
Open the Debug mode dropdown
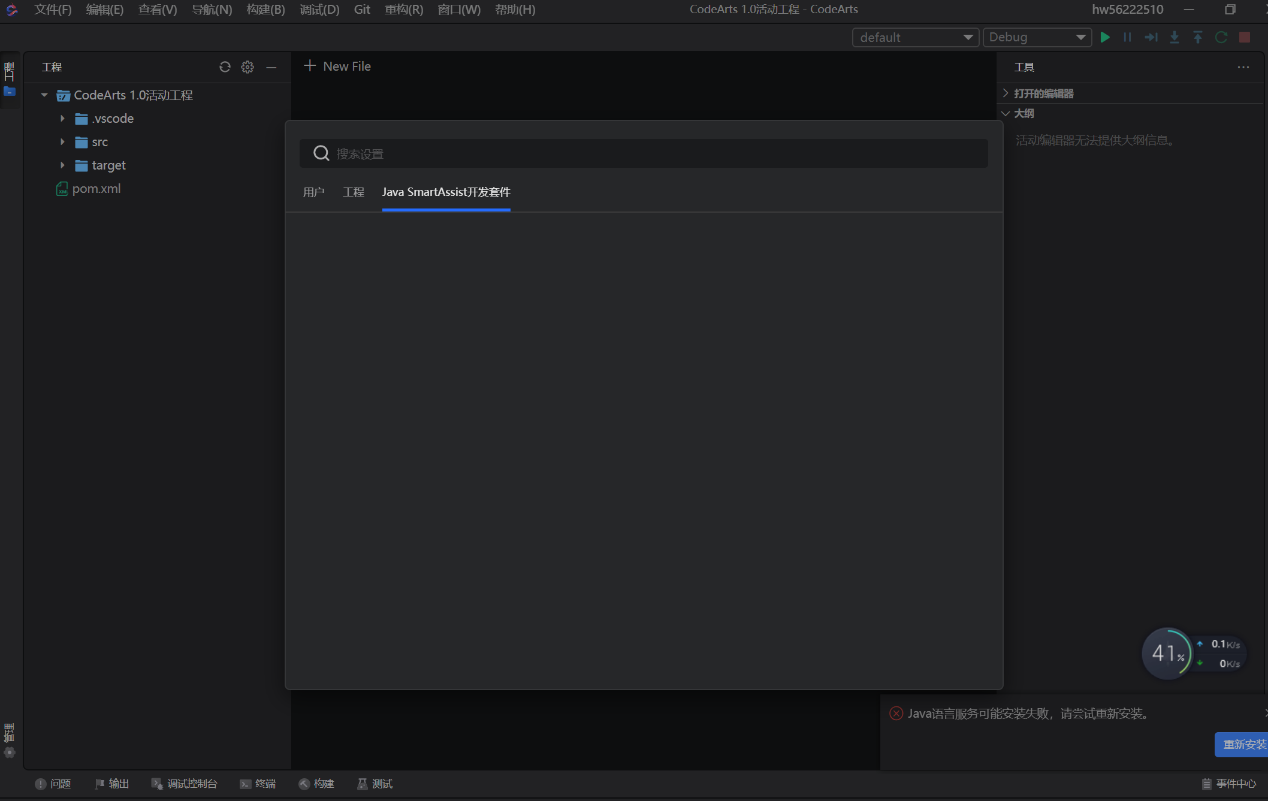click(x=1037, y=37)
